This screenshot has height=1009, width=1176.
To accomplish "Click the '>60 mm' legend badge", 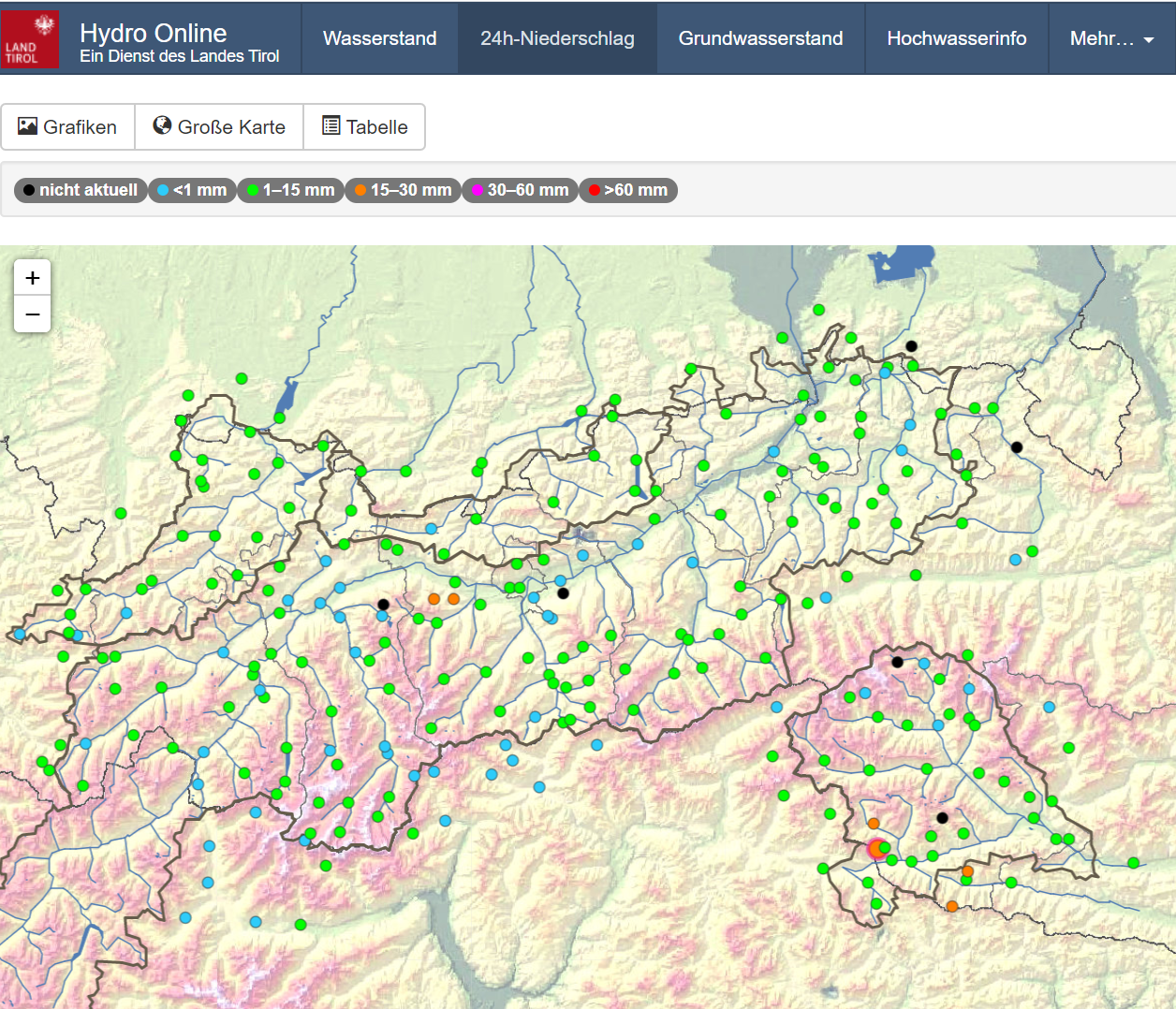I will pos(627,190).
